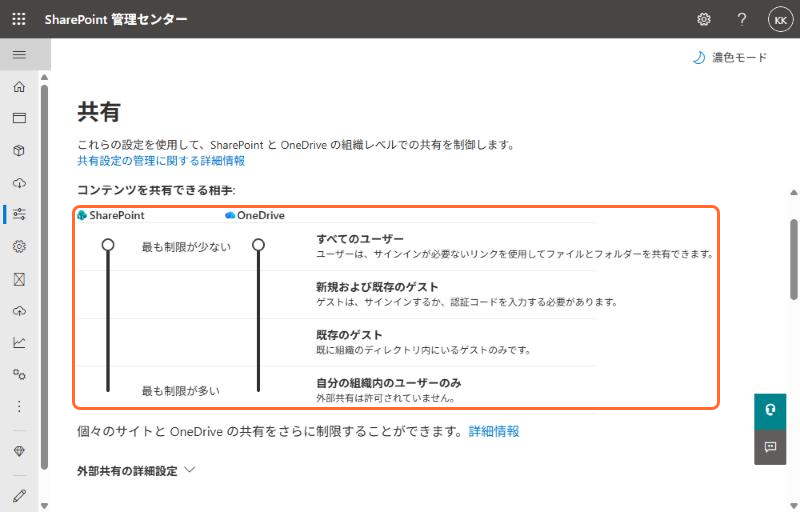Open 共有設定の管理に関する詳細情報 link
800x512 pixels.
(x=161, y=161)
